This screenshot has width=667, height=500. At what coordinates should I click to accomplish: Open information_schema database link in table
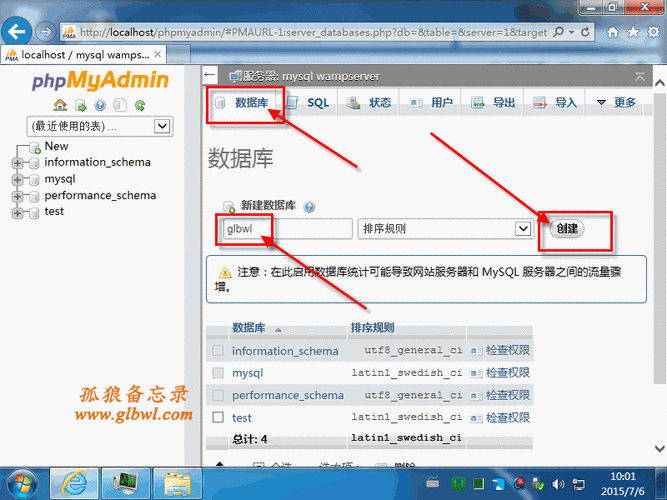tap(285, 351)
